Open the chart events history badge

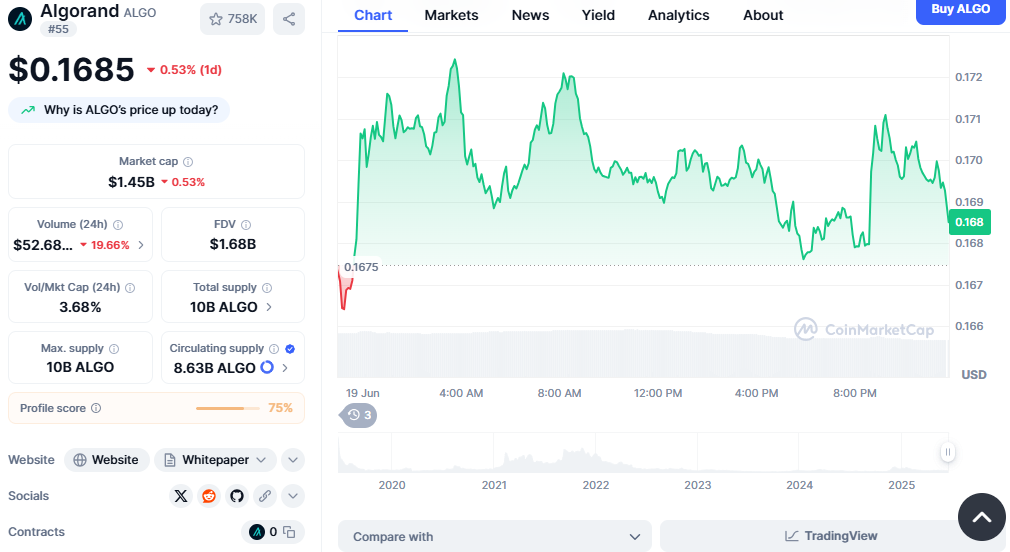[x=359, y=415]
